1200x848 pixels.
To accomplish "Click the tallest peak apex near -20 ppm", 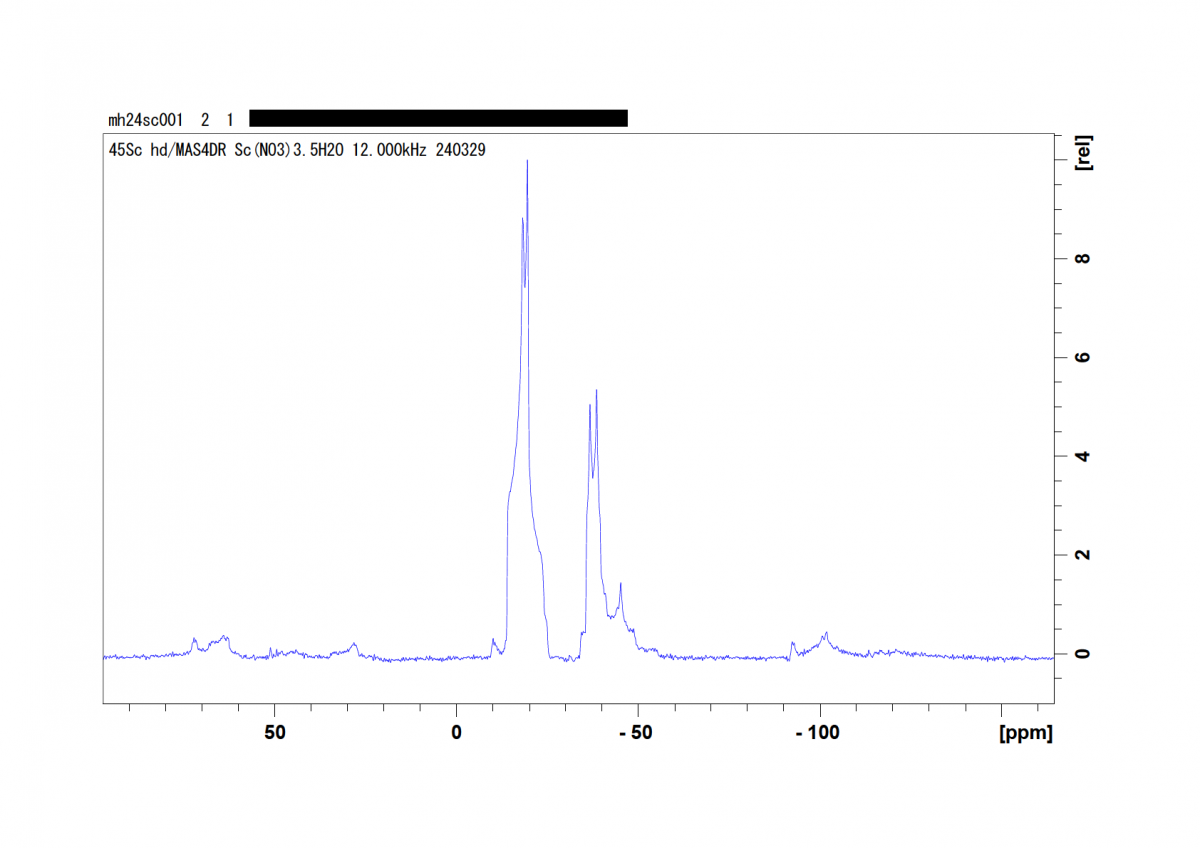I will pyautogui.click(x=527, y=161).
